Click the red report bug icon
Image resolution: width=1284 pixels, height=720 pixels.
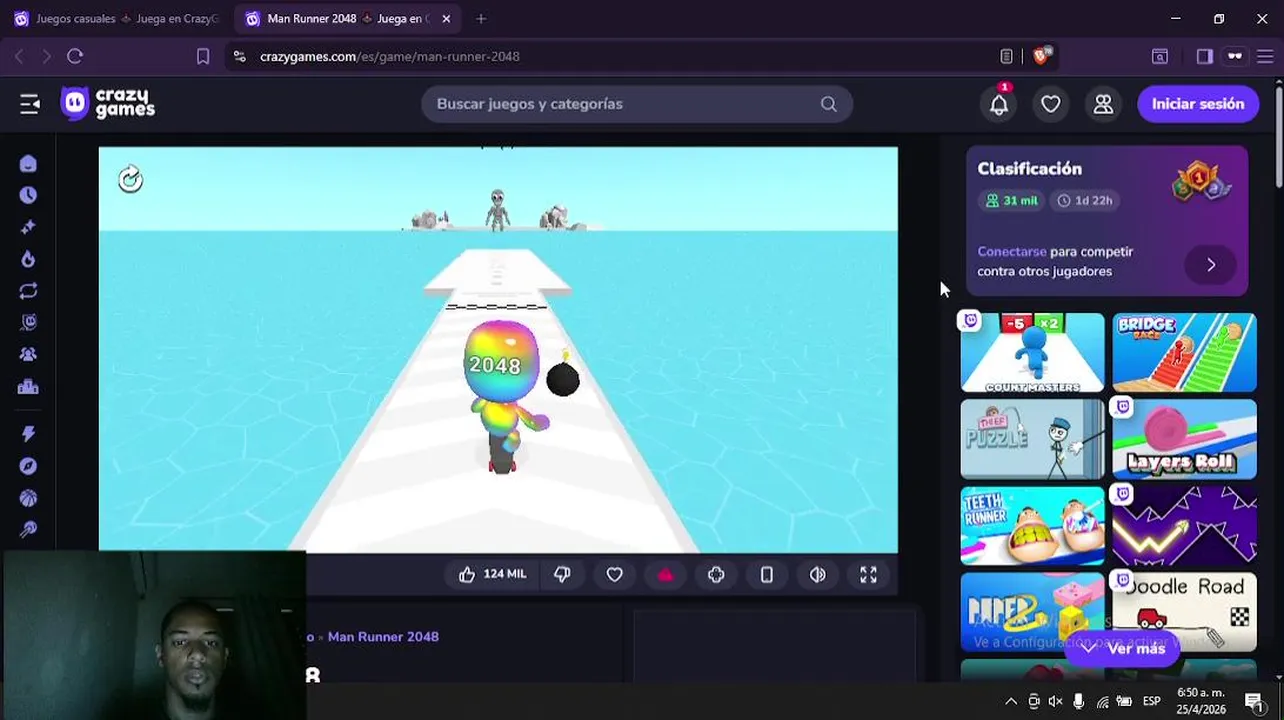pos(665,575)
